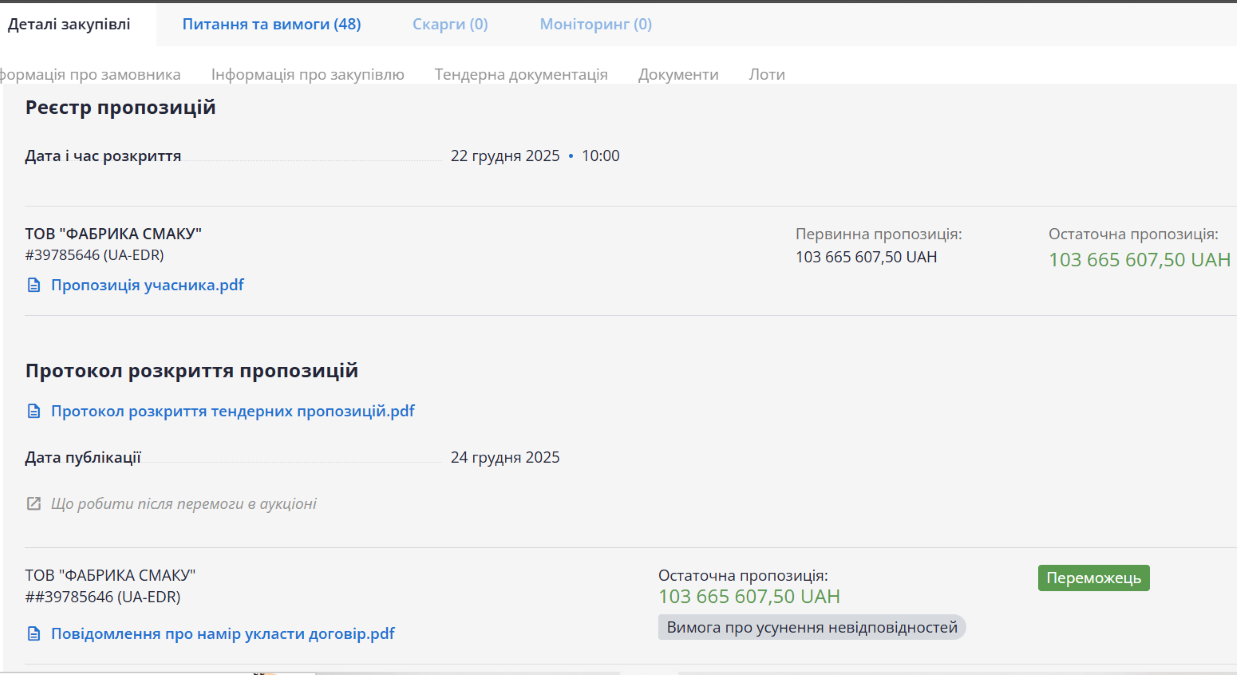Open the Питання та вимоги (48) tab
The width and height of the screenshot is (1237, 675).
(271, 24)
